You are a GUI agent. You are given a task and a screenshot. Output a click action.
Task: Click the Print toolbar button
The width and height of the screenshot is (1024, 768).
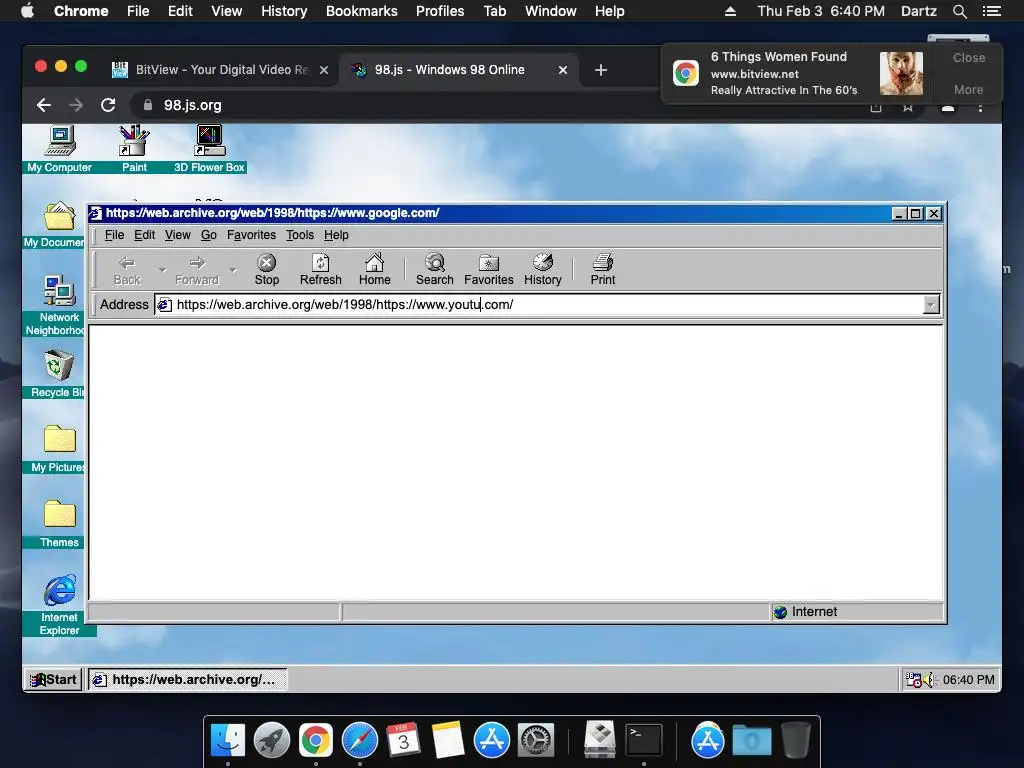click(x=603, y=270)
